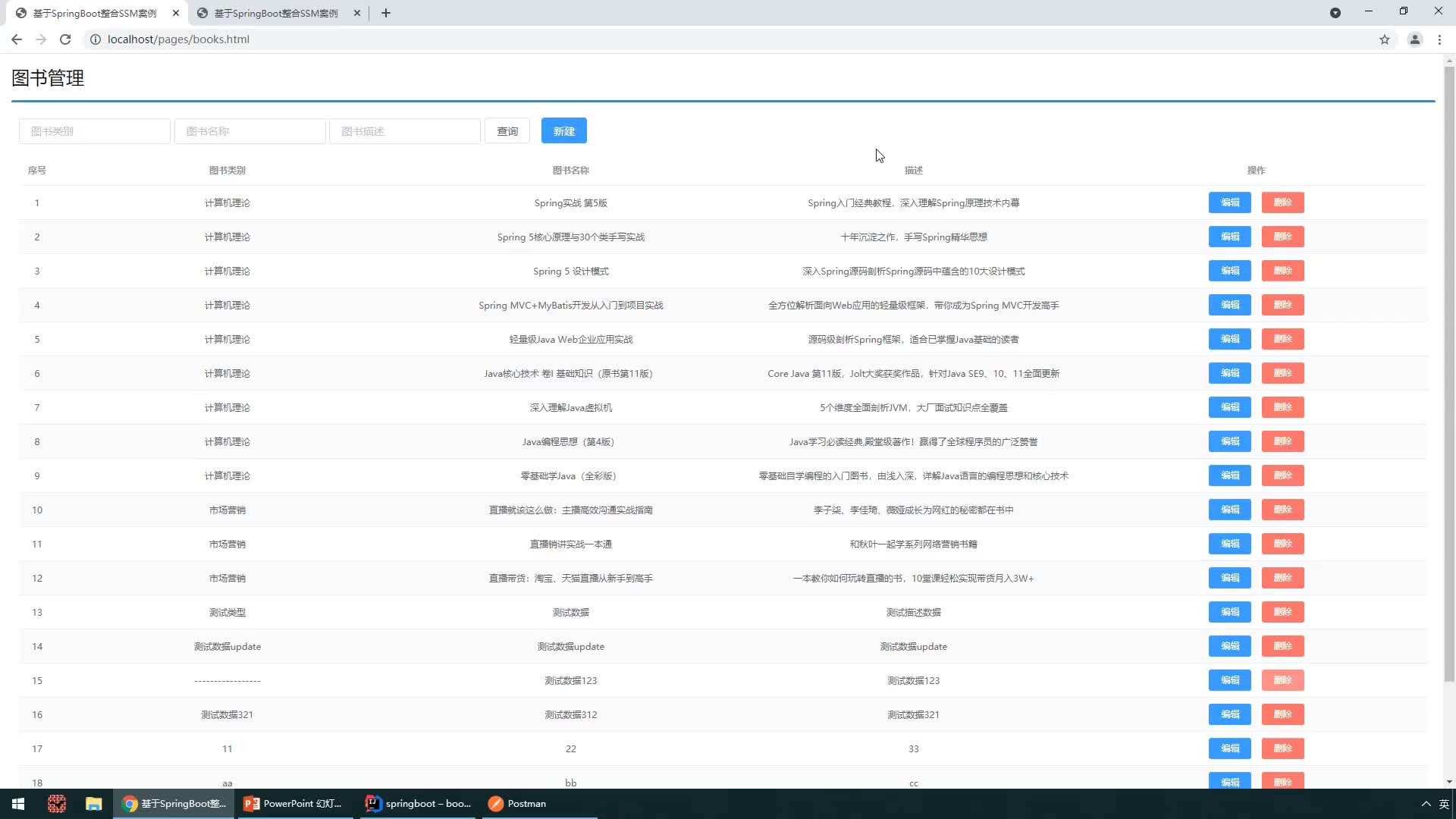This screenshot has height=819, width=1456.
Task: Delete row 11 直播销讲实战一本通
Action: coord(1283,544)
